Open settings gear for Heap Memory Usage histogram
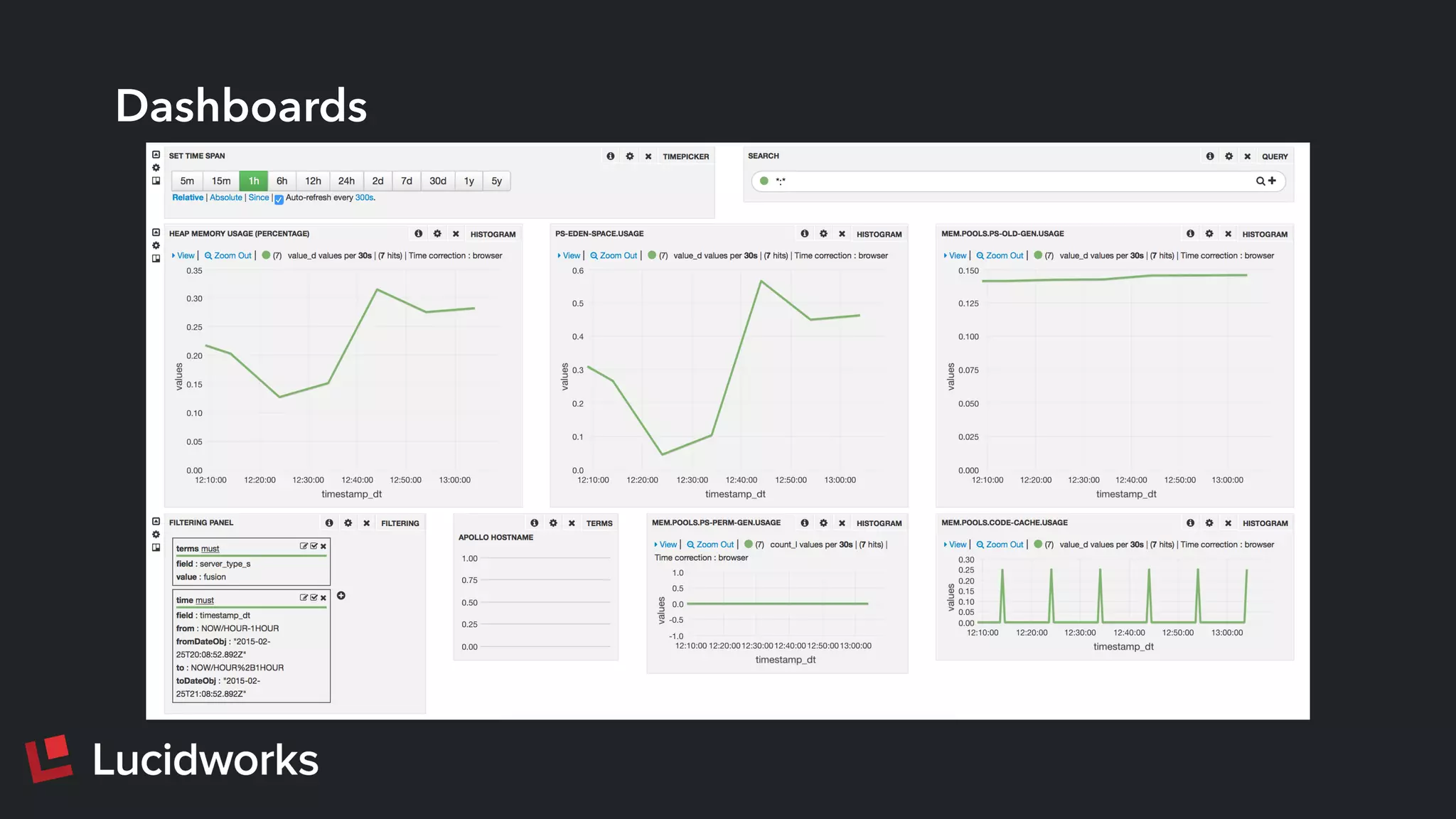 (x=437, y=234)
